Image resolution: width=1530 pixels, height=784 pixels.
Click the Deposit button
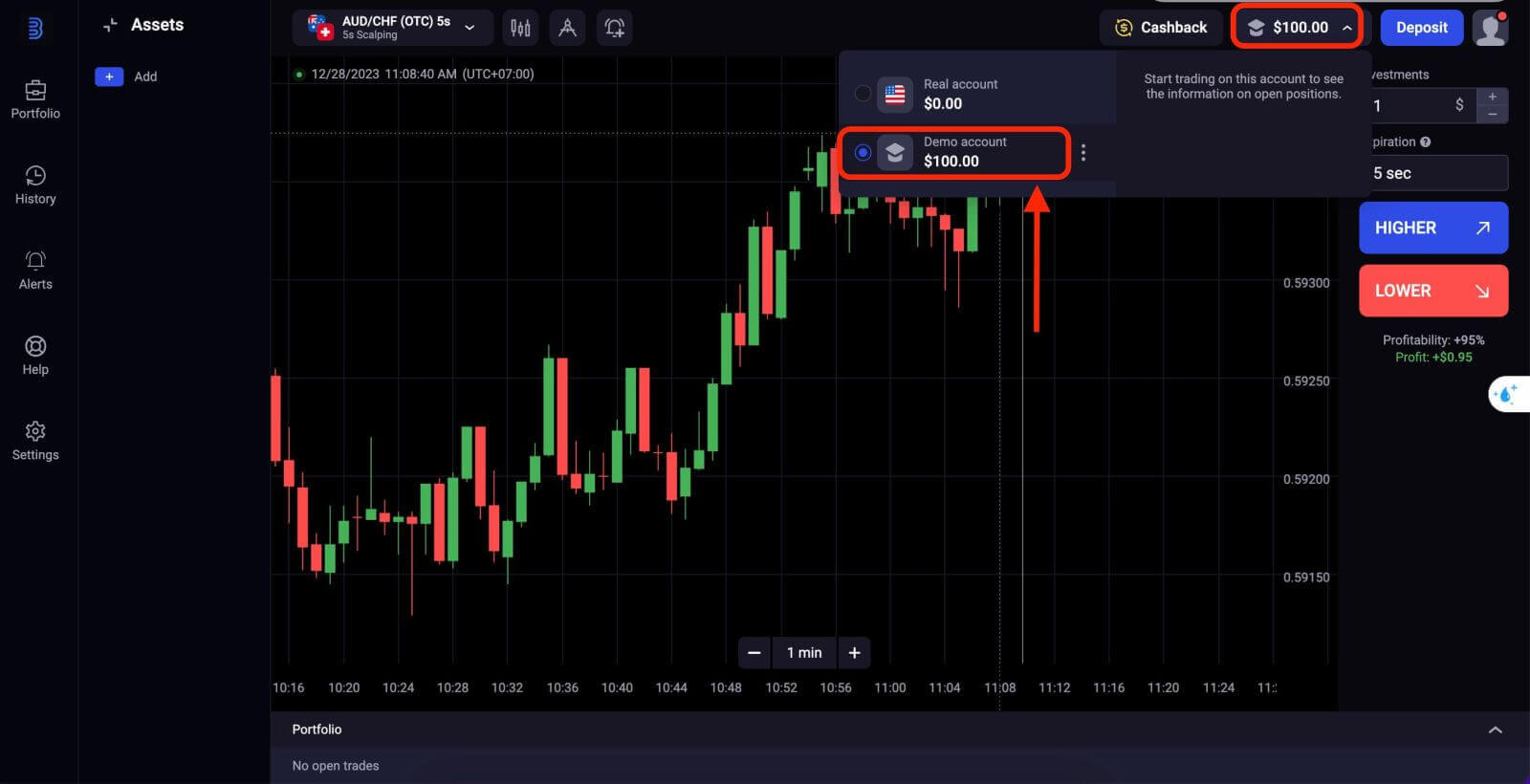(1421, 28)
